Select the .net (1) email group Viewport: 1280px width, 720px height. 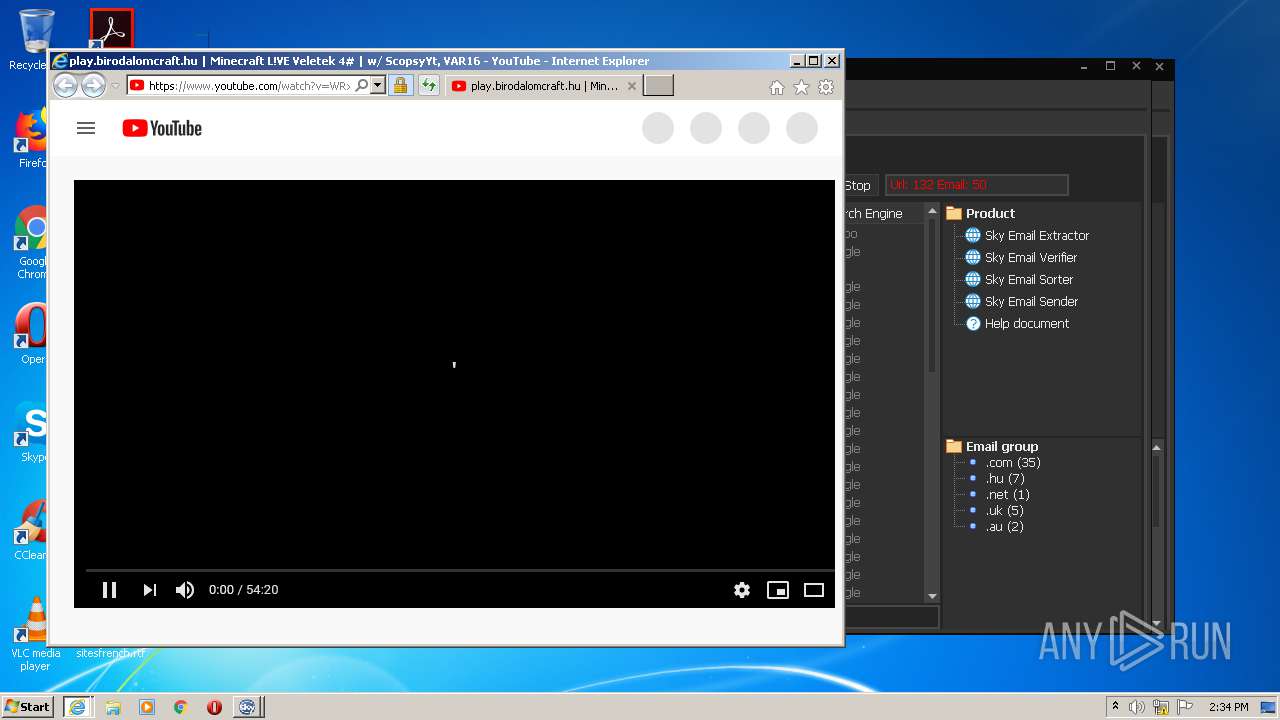[x=1007, y=495]
